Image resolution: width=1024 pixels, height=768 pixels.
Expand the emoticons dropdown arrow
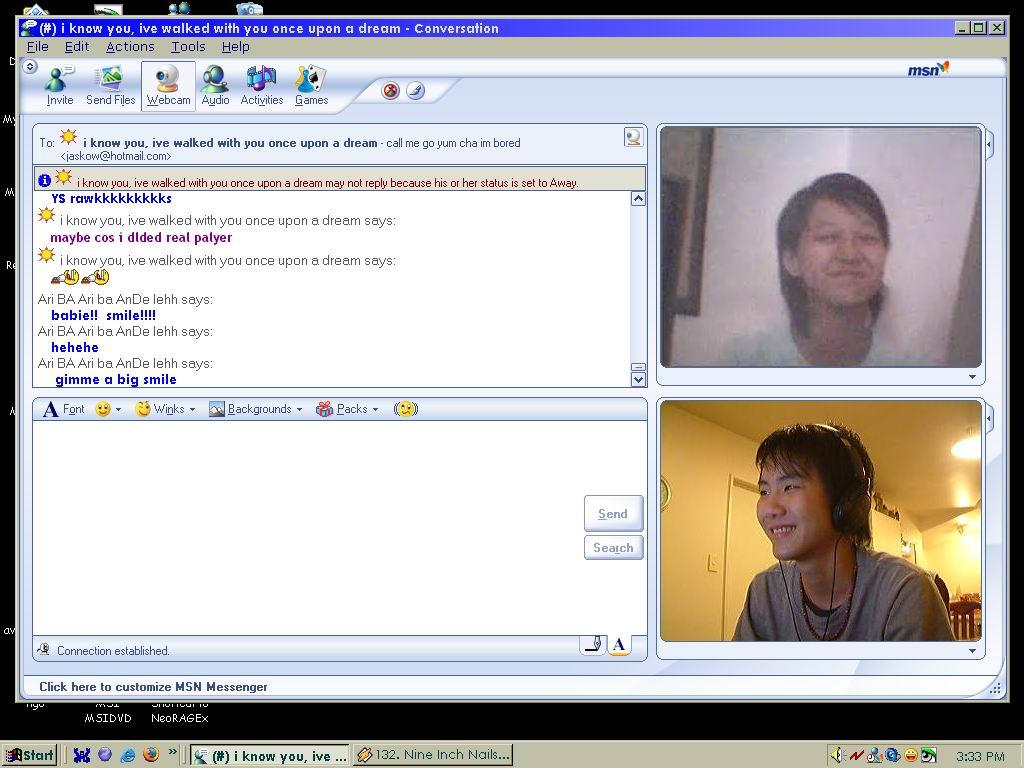coord(118,409)
